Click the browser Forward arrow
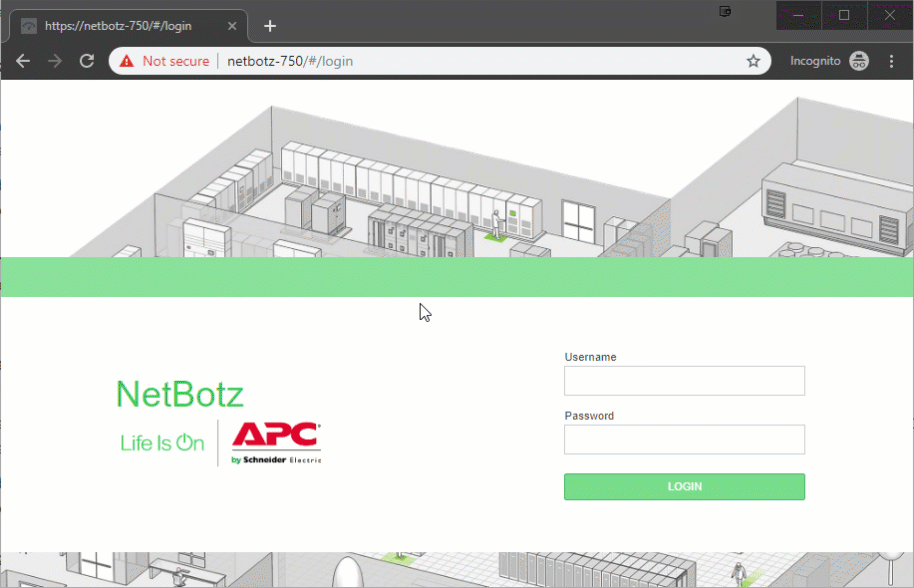 pos(55,61)
